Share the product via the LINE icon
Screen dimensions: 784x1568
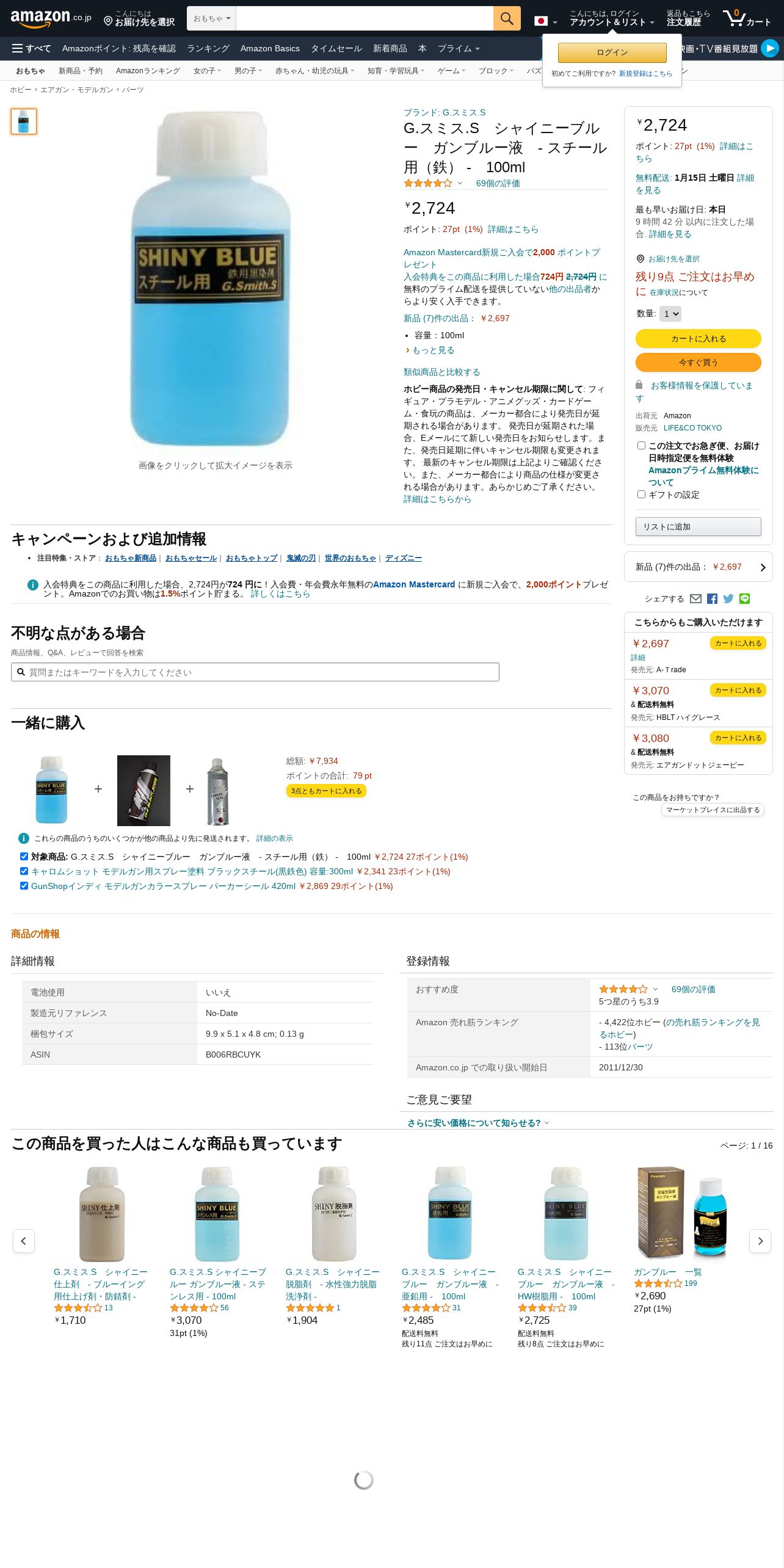pos(744,599)
